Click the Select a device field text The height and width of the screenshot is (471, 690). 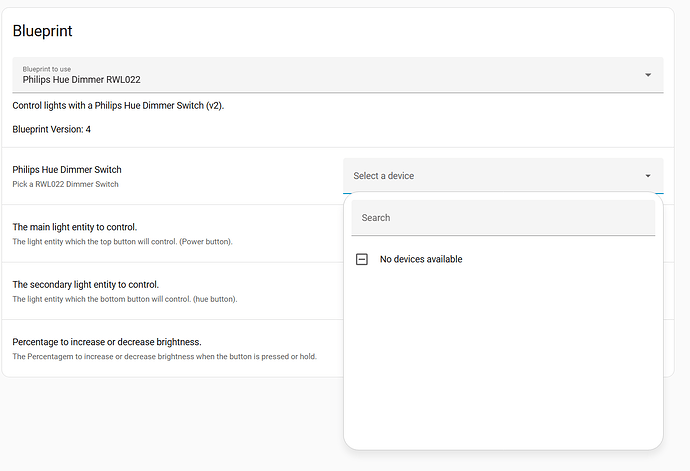pos(384,176)
